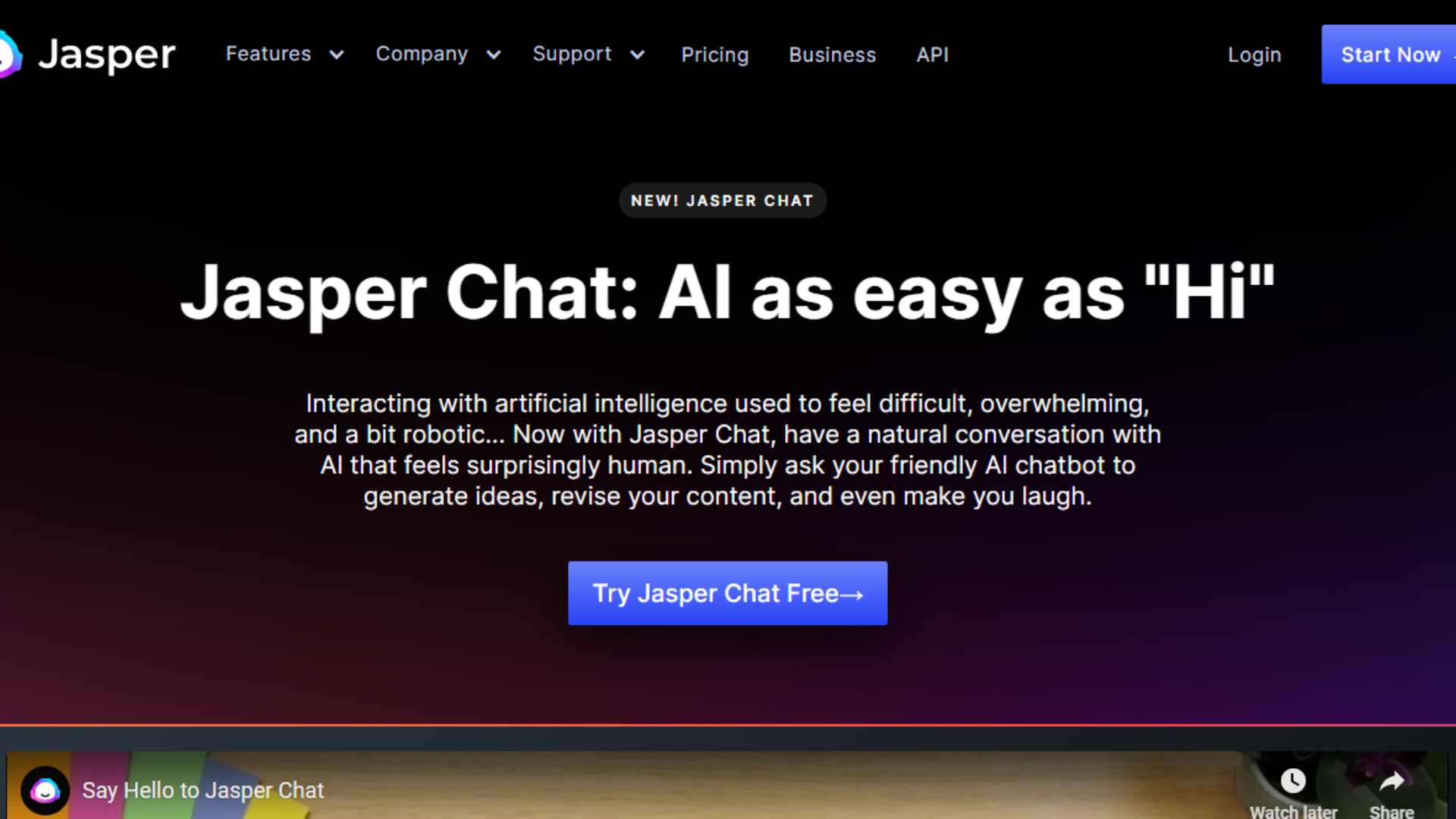
Task: Click the API navigation link
Action: pyautogui.click(x=932, y=54)
